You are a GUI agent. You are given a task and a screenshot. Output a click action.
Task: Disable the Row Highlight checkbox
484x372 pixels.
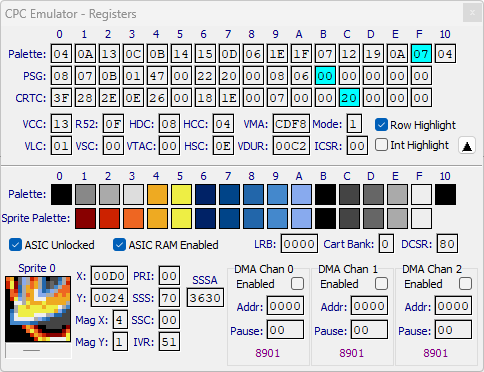pyautogui.click(x=381, y=125)
